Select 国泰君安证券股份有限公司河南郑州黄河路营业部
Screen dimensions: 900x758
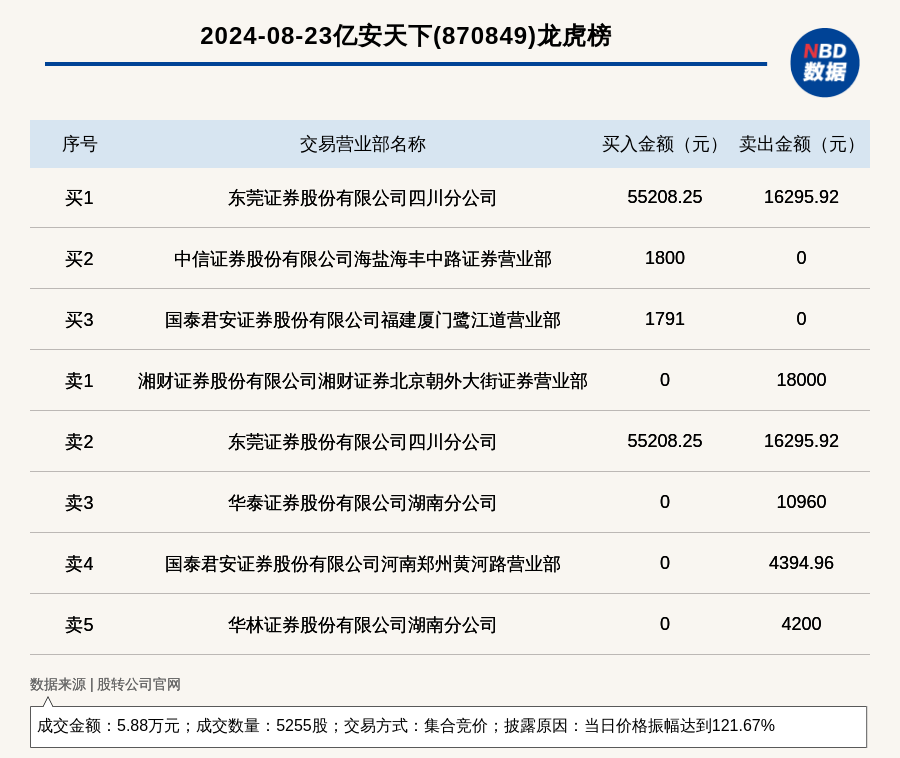tap(363, 563)
